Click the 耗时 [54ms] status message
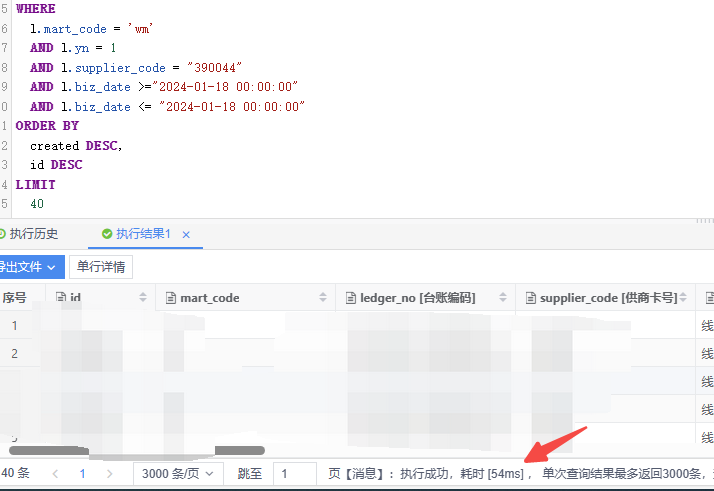The height and width of the screenshot is (491, 714). coord(492,474)
